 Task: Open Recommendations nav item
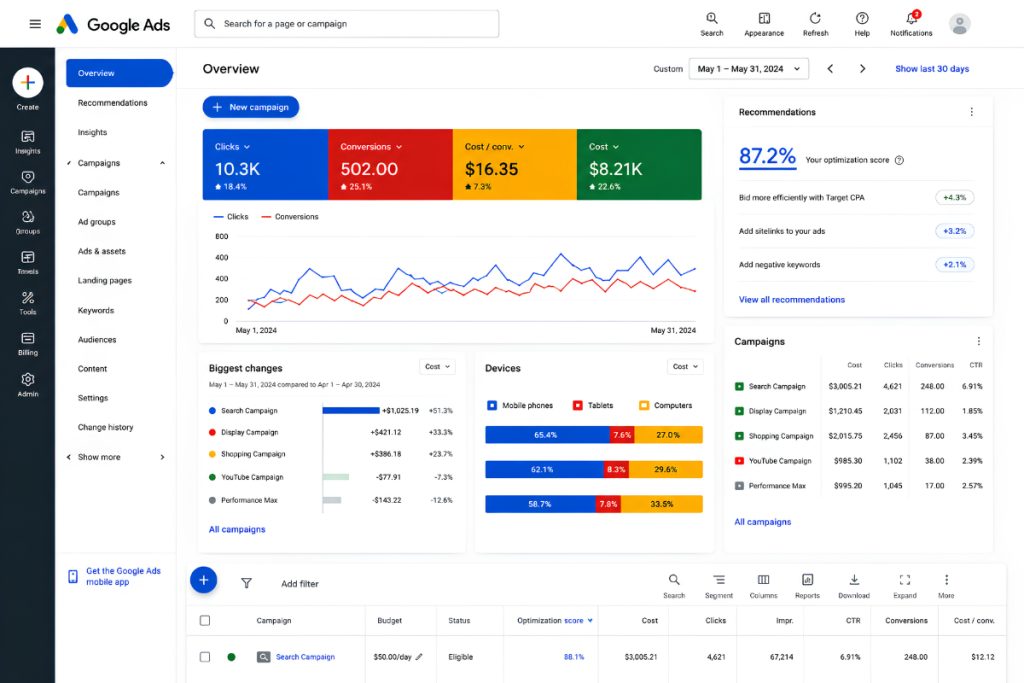(x=112, y=103)
